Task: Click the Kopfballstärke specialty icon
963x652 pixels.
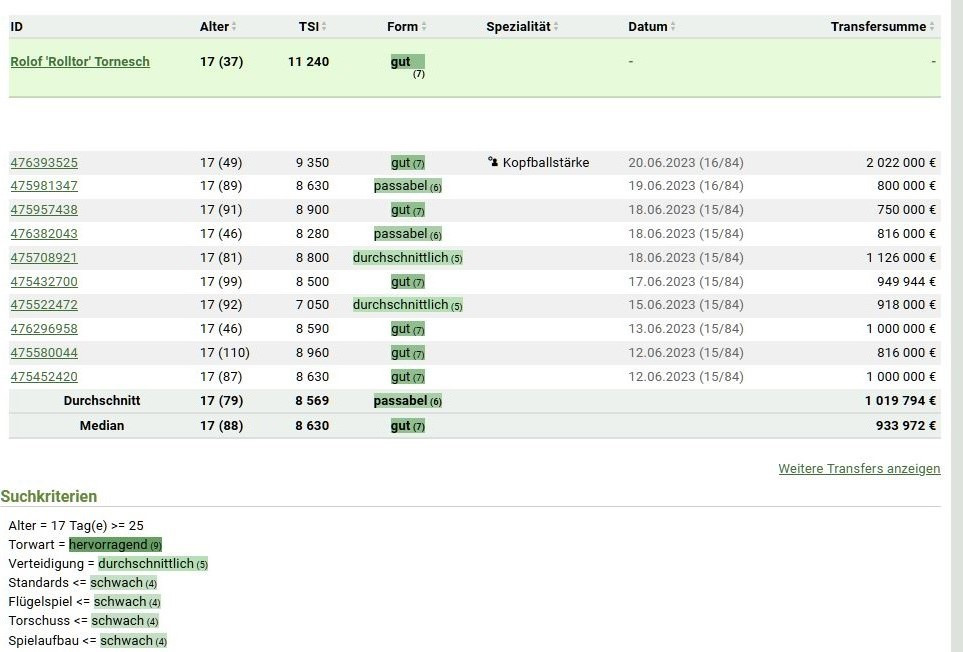Action: pyautogui.click(x=493, y=162)
